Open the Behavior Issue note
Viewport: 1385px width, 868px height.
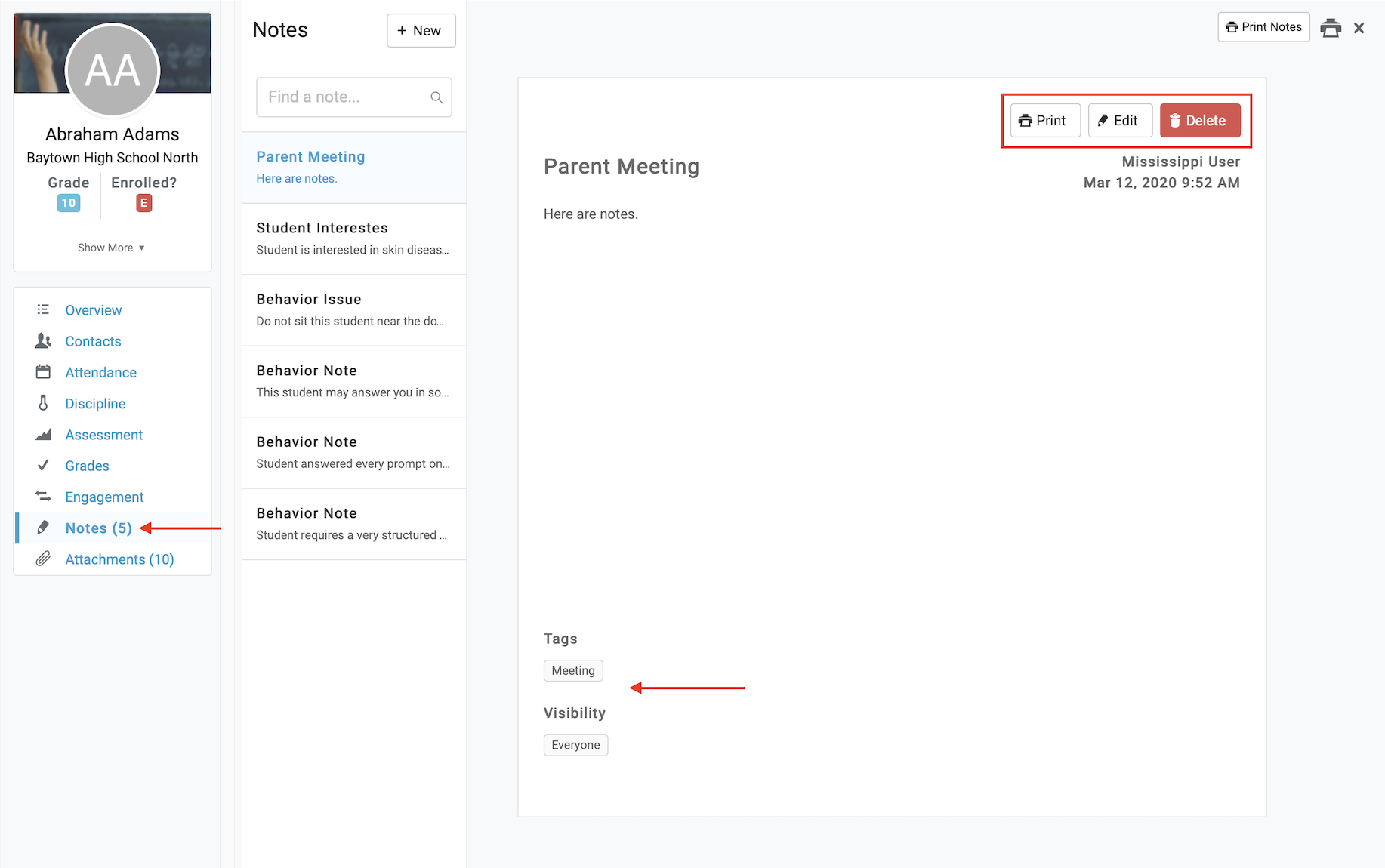tap(354, 310)
